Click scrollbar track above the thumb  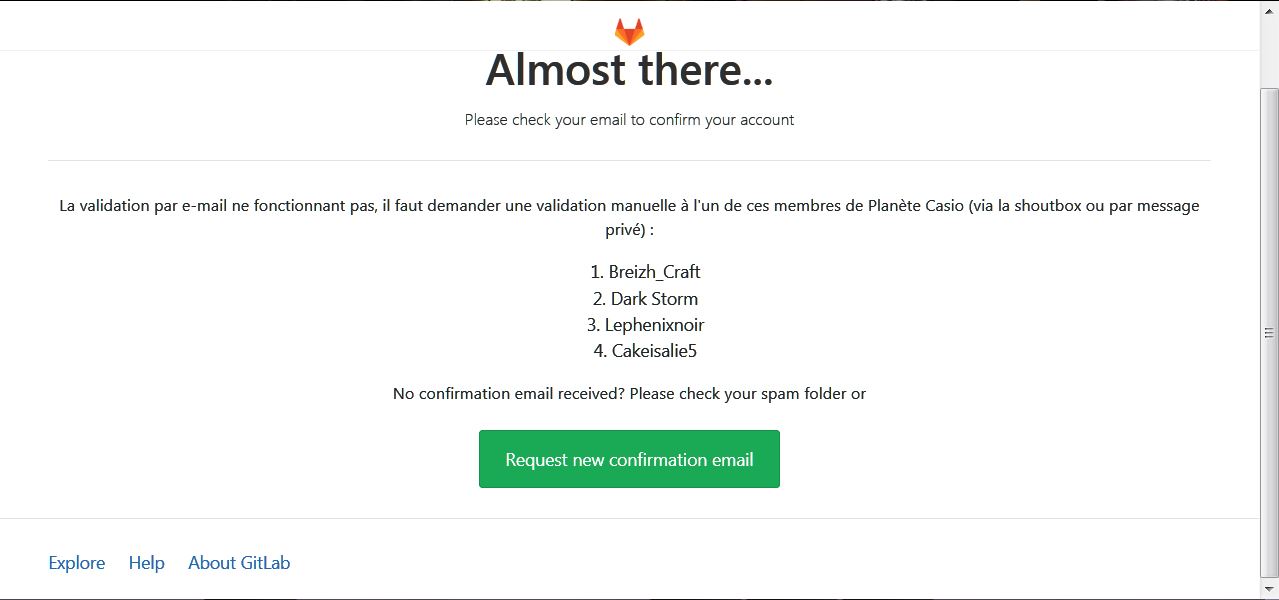tap(1269, 53)
